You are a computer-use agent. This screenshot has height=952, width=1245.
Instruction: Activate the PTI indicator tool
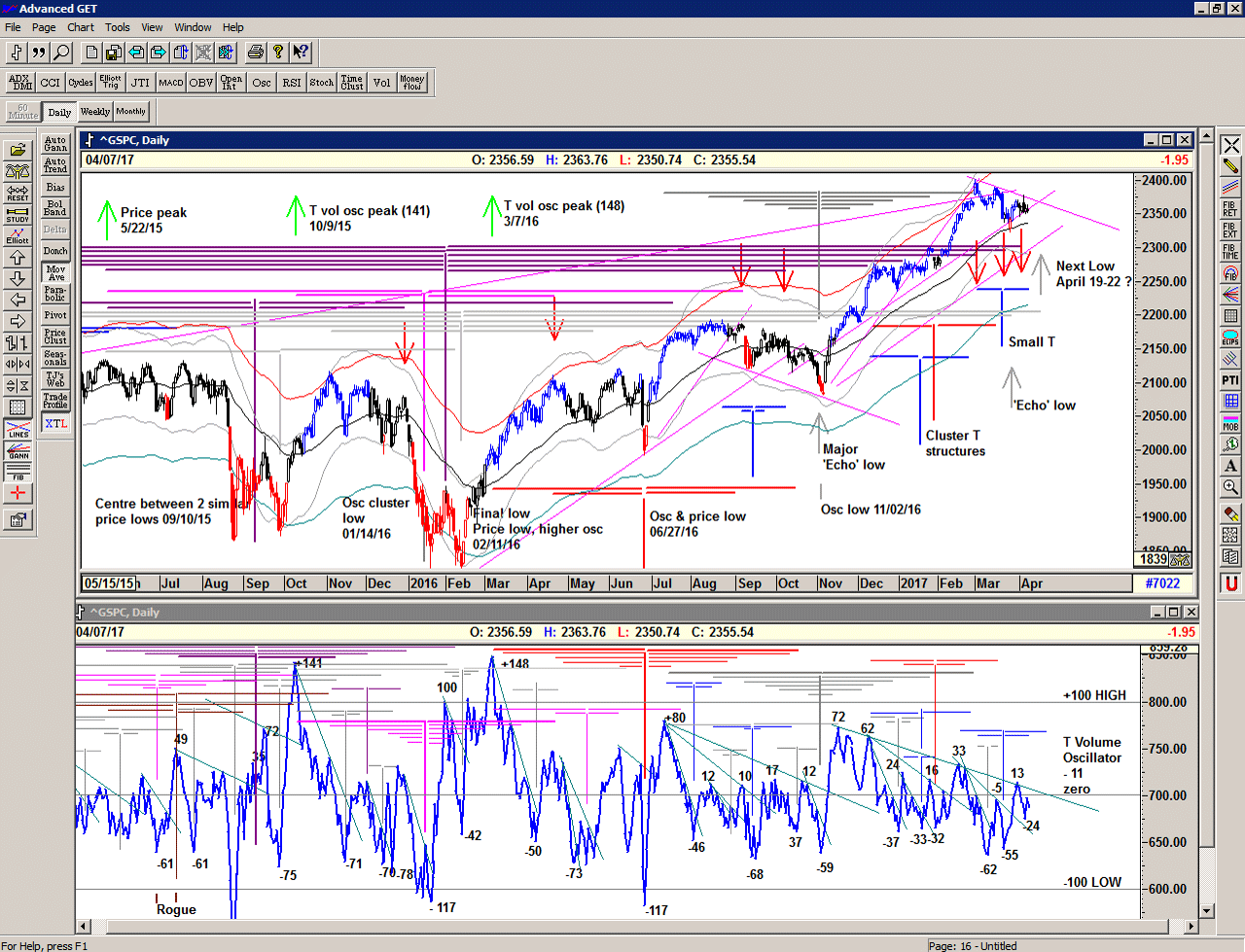(x=1230, y=380)
